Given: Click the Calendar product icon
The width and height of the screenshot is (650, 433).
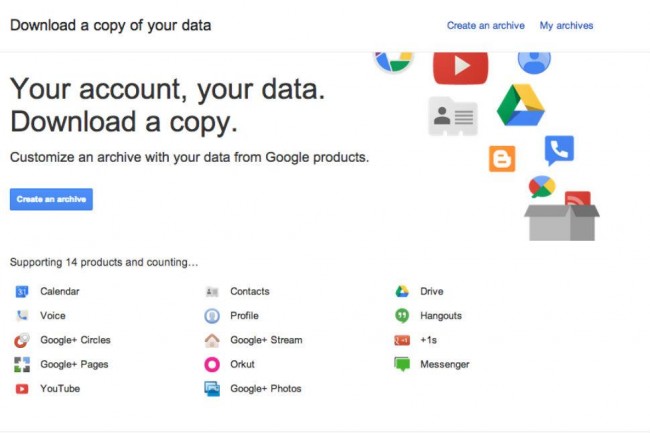Looking at the screenshot, I should (x=21, y=291).
